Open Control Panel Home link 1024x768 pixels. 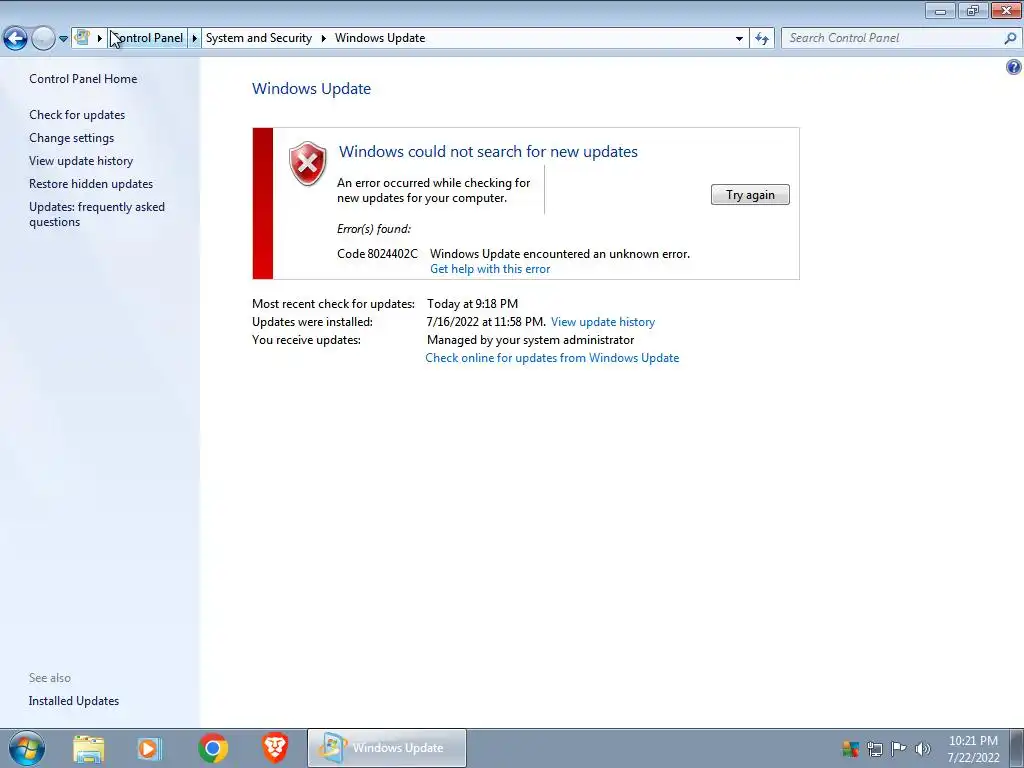pyautogui.click(x=83, y=79)
